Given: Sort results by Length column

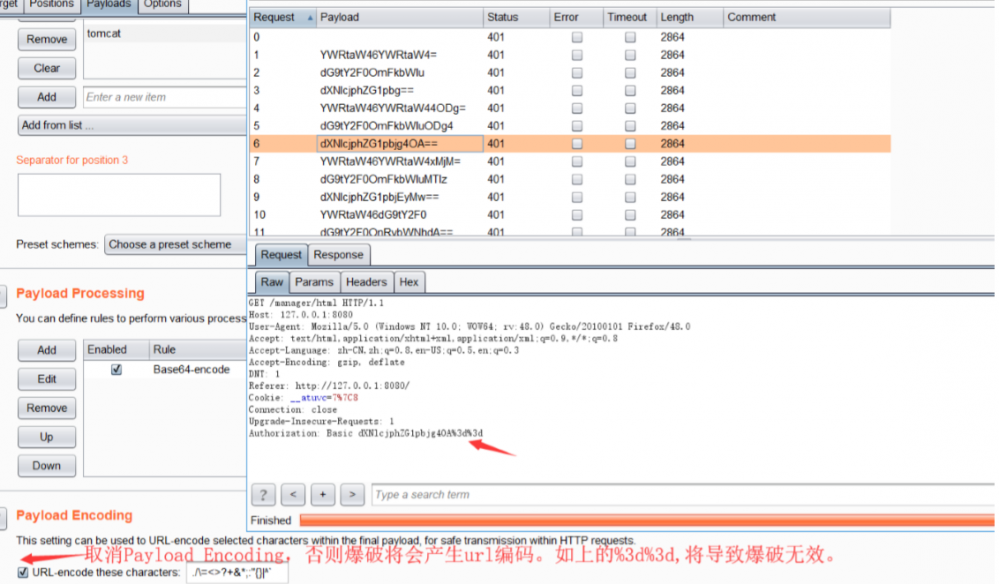Looking at the screenshot, I should [690, 18].
